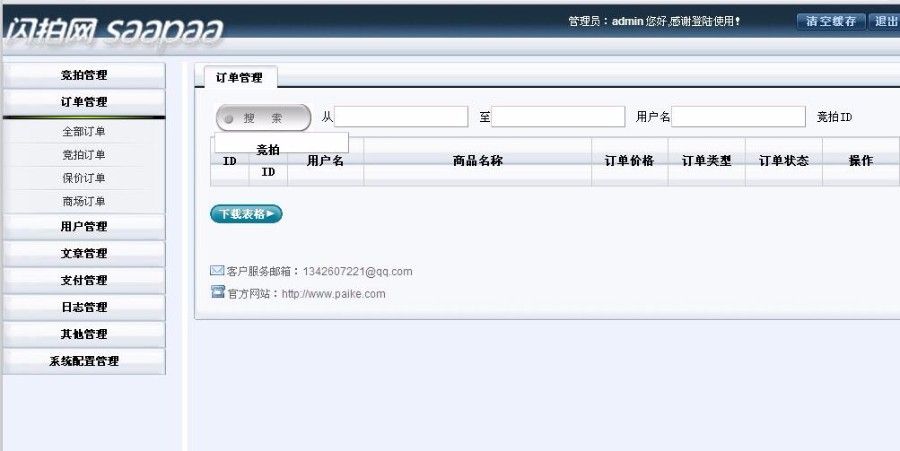The width and height of the screenshot is (900, 451).
Task: Expand the 文章管理 sidebar menu
Action: (84, 253)
